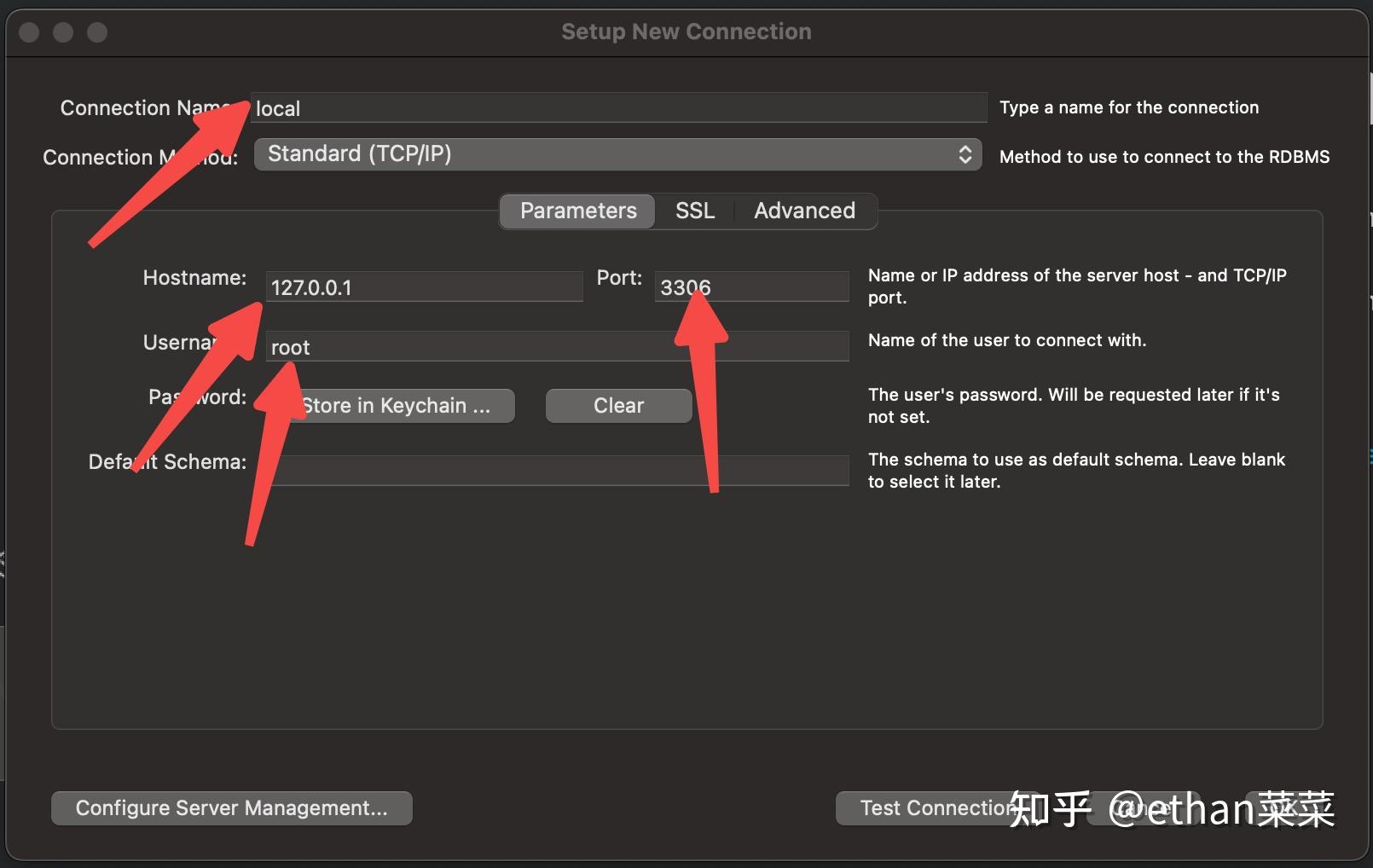Click the 'Type a name for the connection' hint
The image size is (1373, 868).
click(1129, 107)
